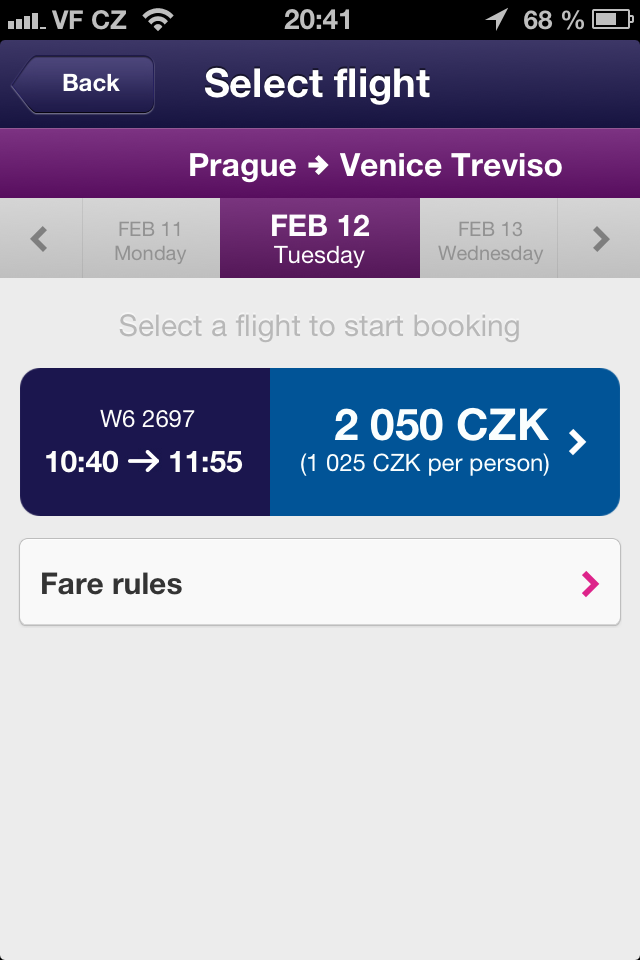Select the FEB 13 Wednesday date tab
The image size is (640, 960).
click(489, 238)
